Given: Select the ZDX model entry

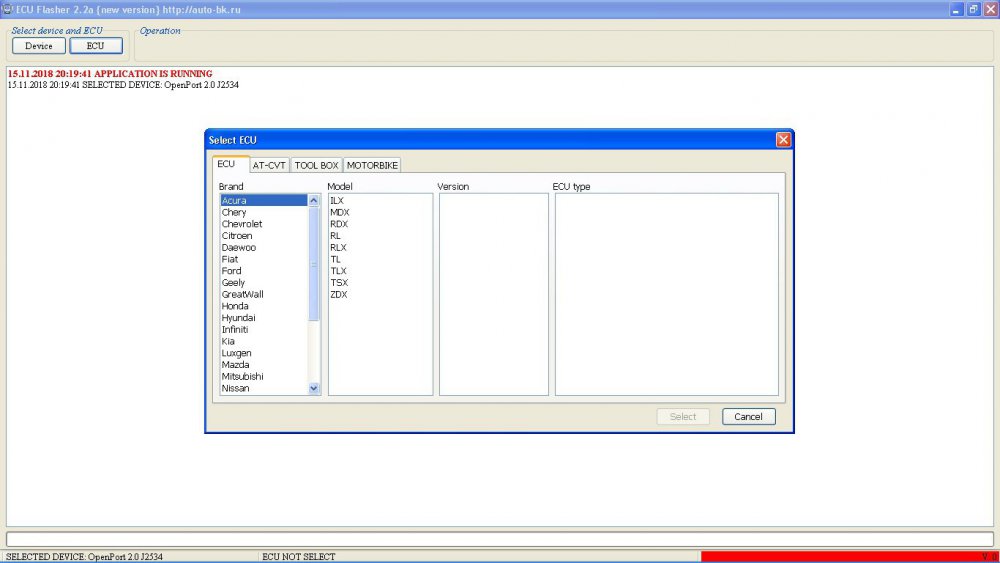Looking at the screenshot, I should 339,295.
